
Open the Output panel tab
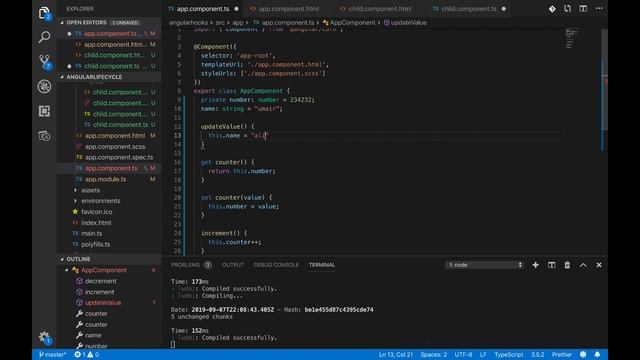point(233,265)
